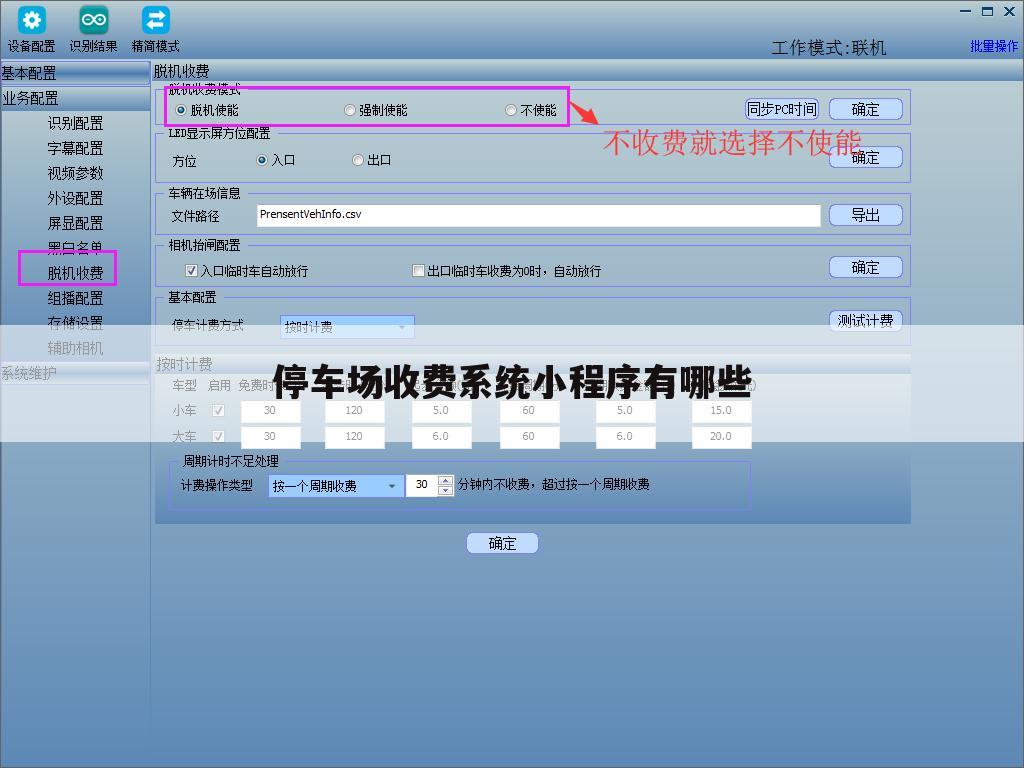
Task: Click the 测试计费 button
Action: pos(865,320)
